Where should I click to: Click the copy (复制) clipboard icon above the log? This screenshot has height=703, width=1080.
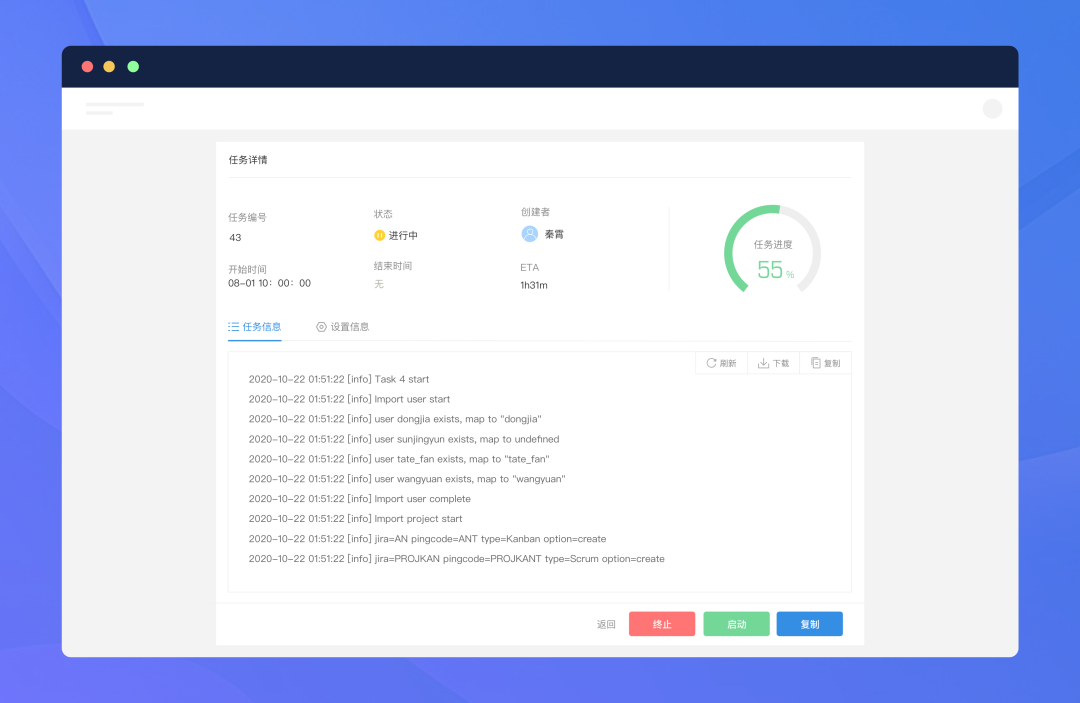(815, 362)
